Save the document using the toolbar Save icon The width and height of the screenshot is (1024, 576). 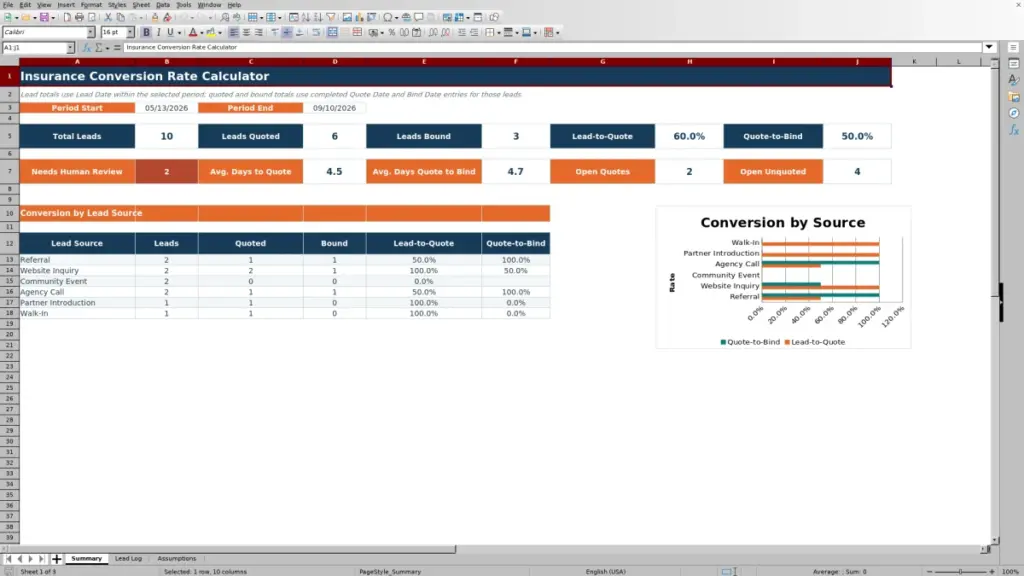pyautogui.click(x=44, y=17)
